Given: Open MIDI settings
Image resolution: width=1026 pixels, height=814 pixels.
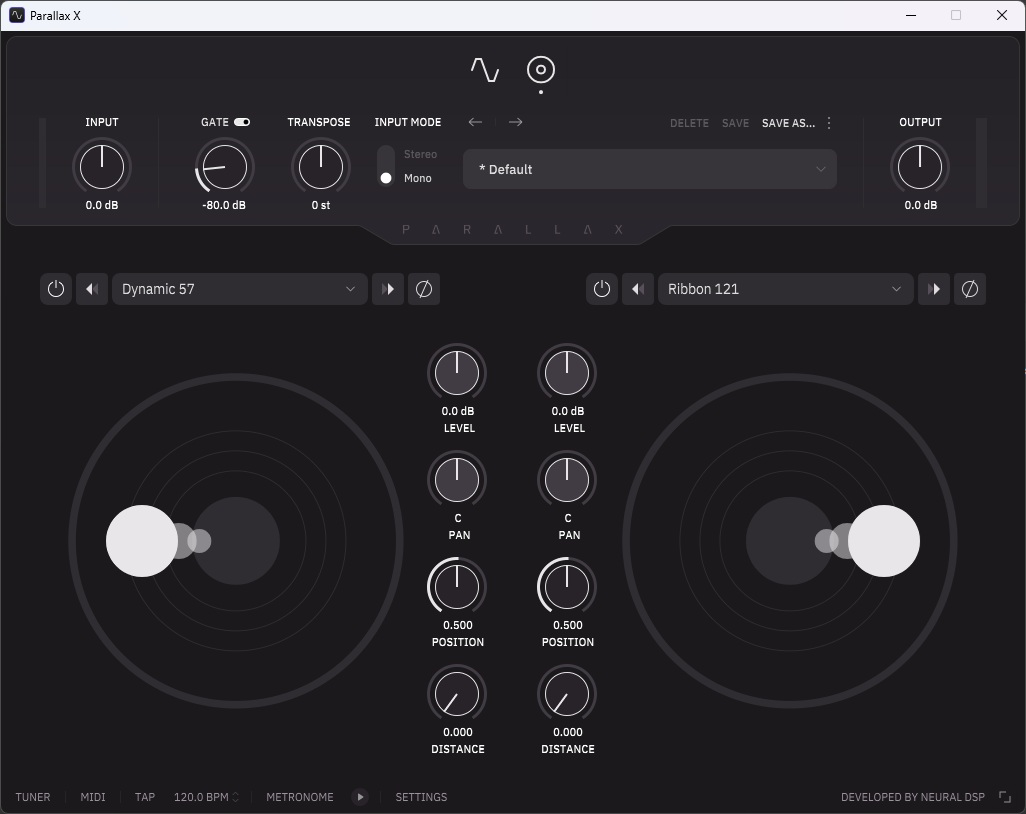Looking at the screenshot, I should [93, 797].
